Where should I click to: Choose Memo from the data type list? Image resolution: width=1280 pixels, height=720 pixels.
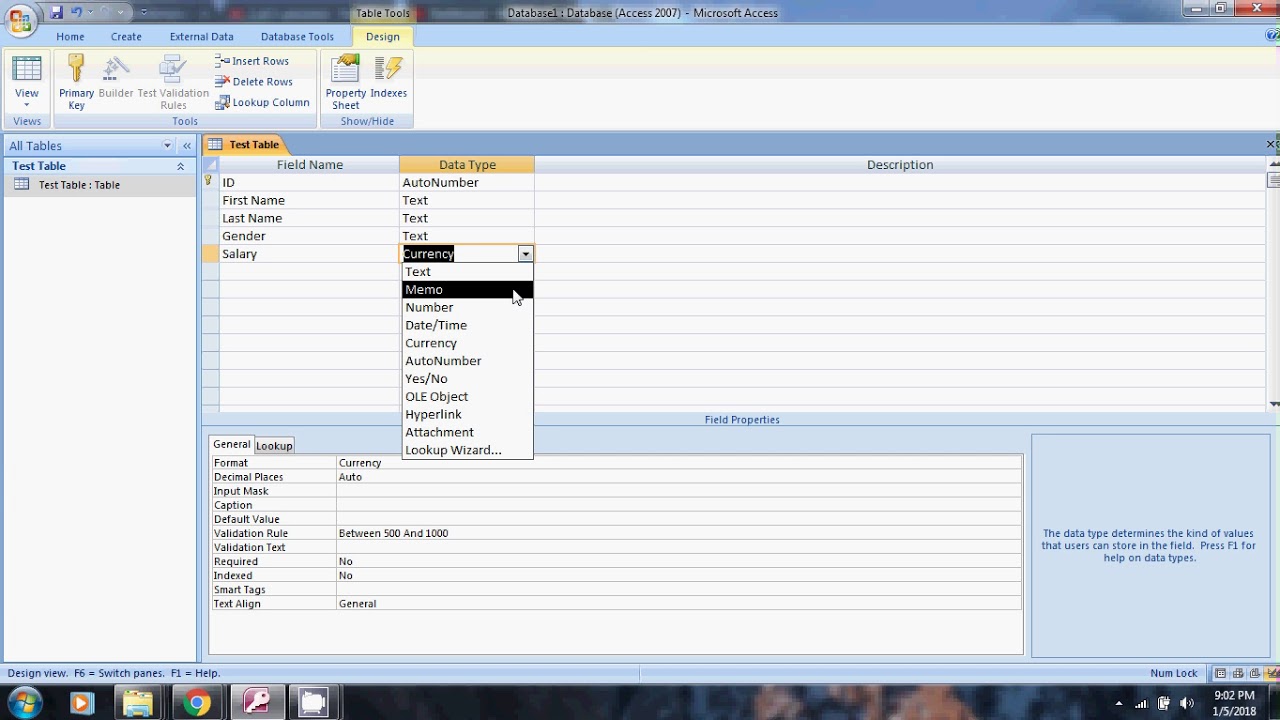[468, 290]
